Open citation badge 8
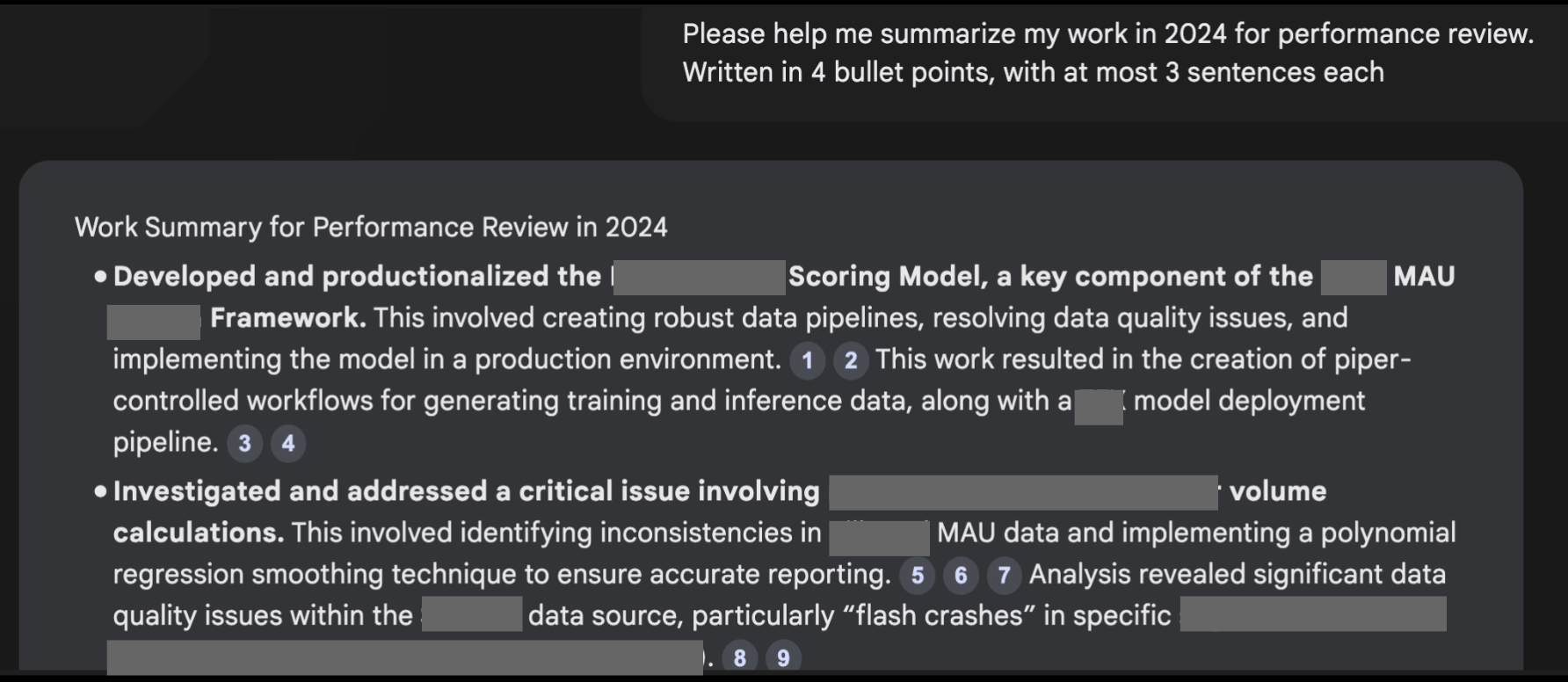The image size is (1568, 682). coord(739,657)
